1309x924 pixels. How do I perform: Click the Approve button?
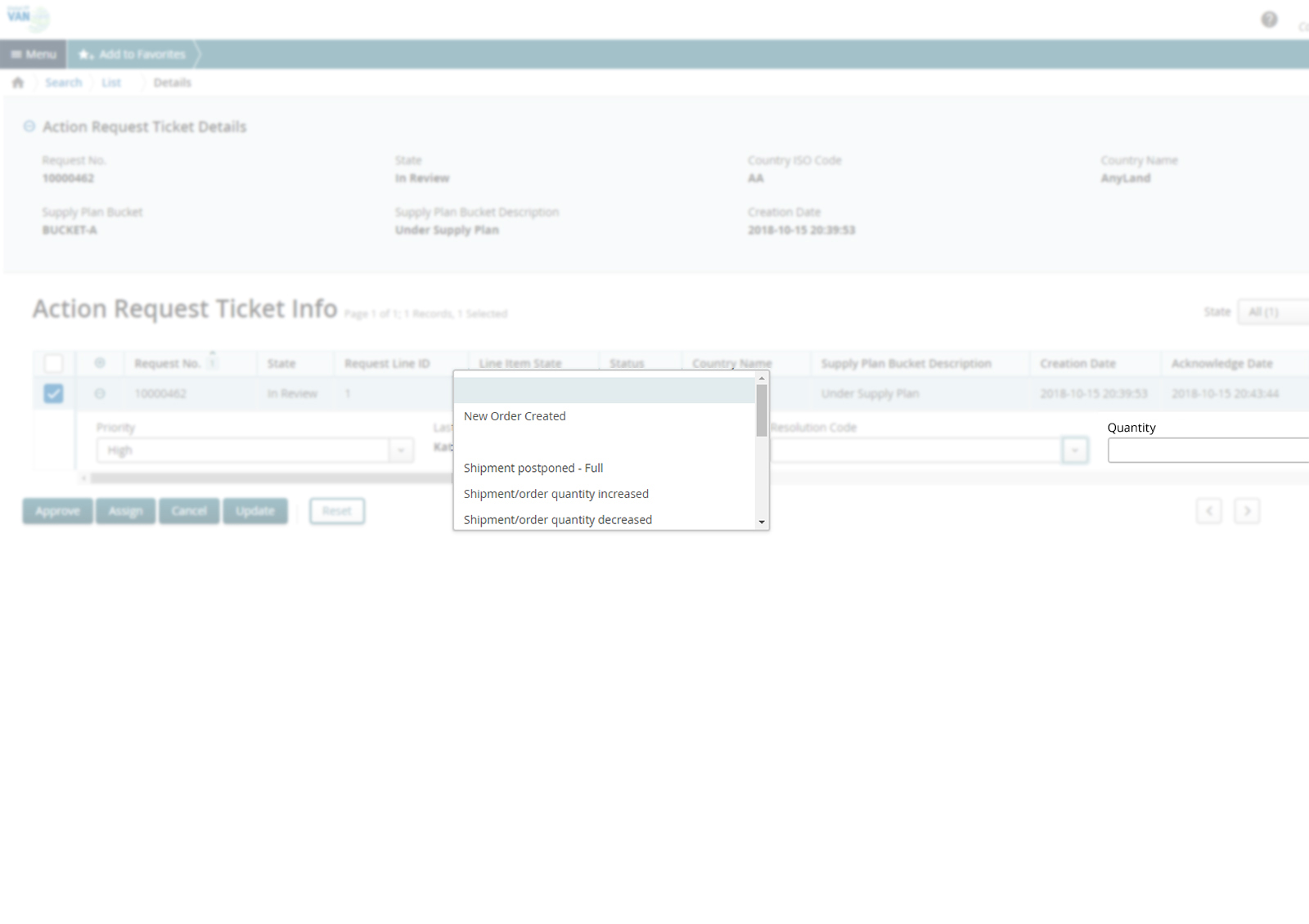pyautogui.click(x=57, y=511)
